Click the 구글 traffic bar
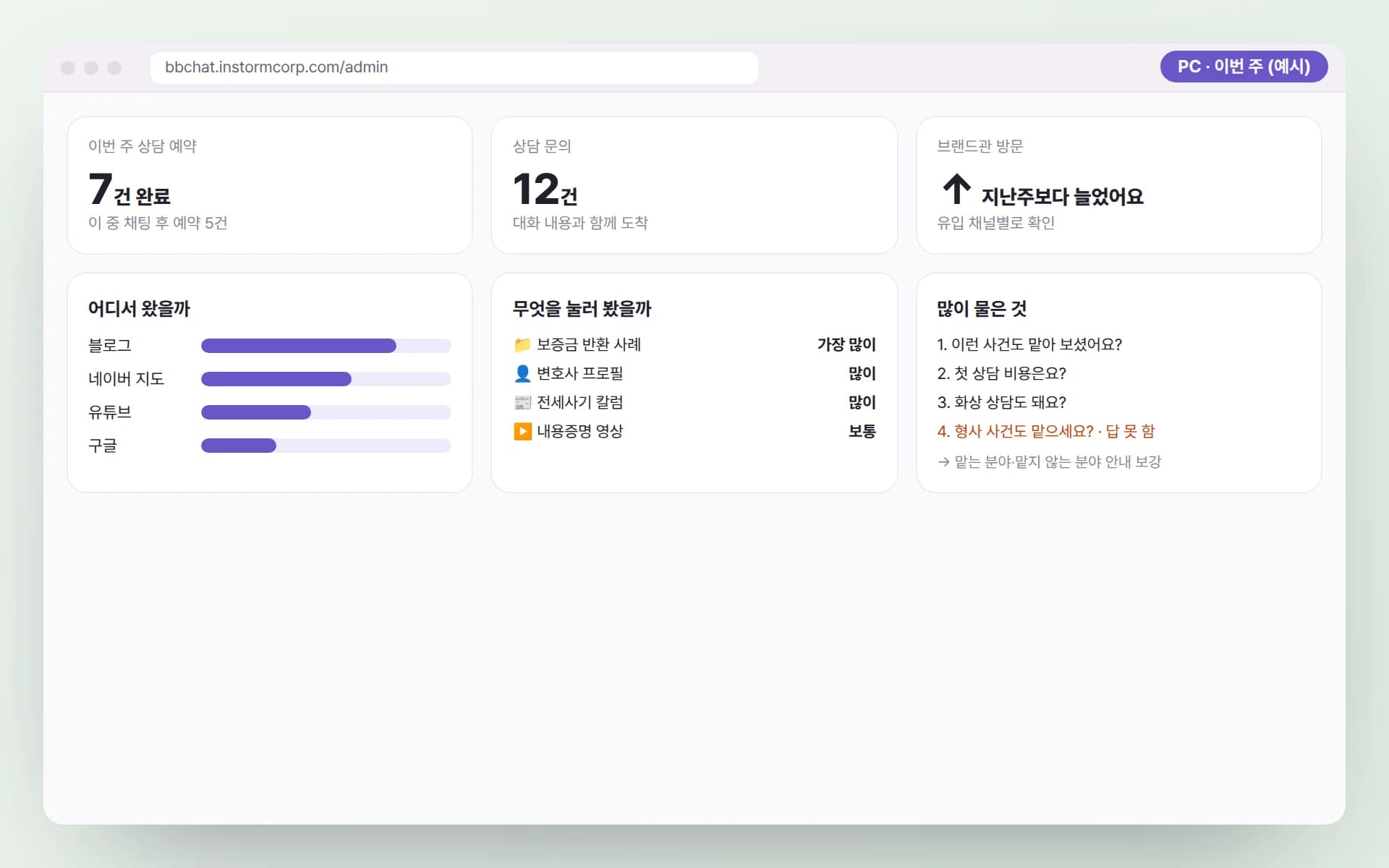This screenshot has width=1389, height=868. (326, 446)
